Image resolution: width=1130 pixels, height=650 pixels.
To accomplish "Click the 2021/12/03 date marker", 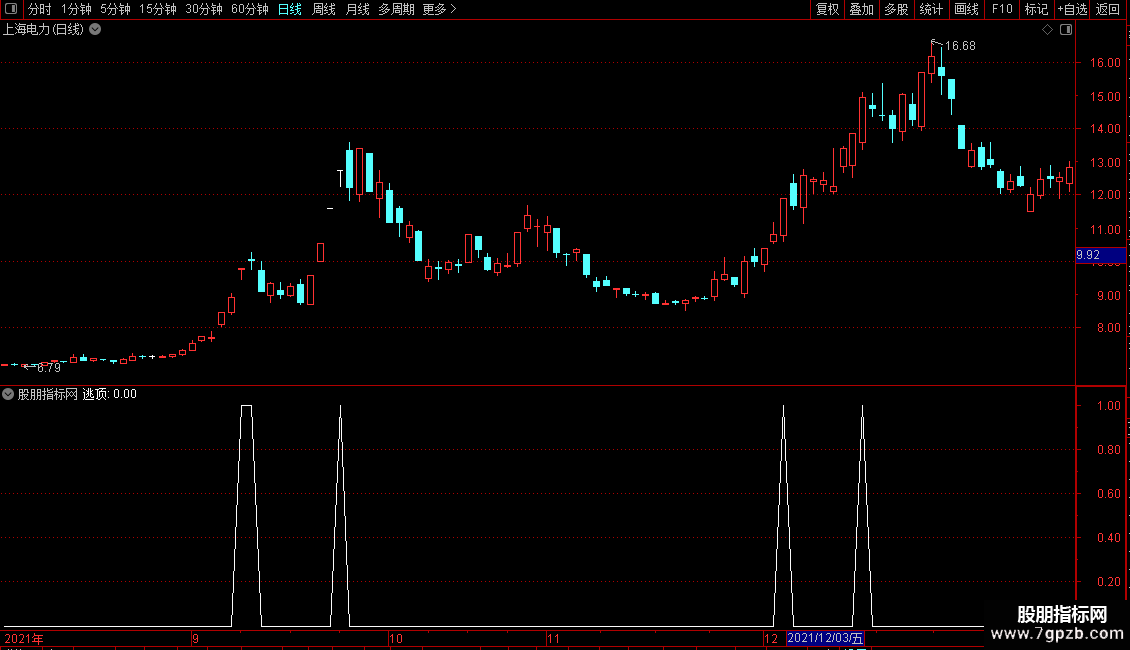I will (825, 638).
